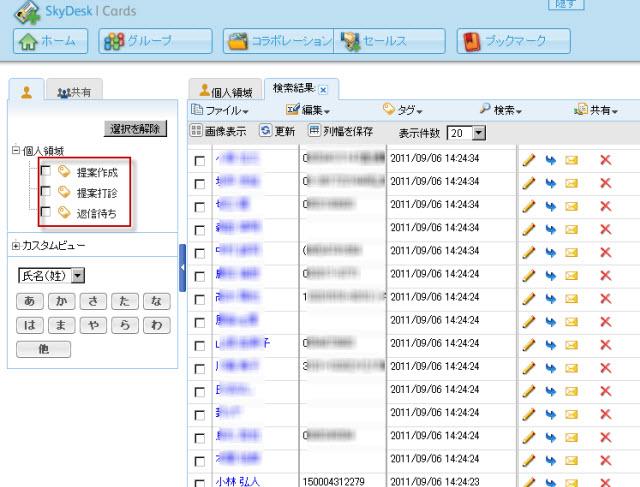Open the 表示件数 dropdown showing 20

[x=466, y=133]
